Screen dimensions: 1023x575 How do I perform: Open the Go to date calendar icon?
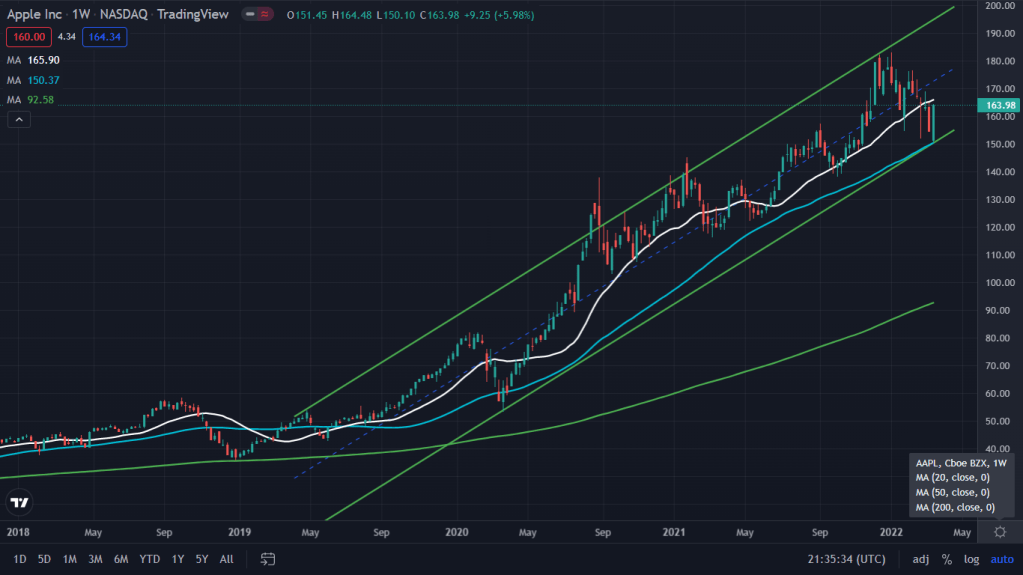click(x=268, y=558)
